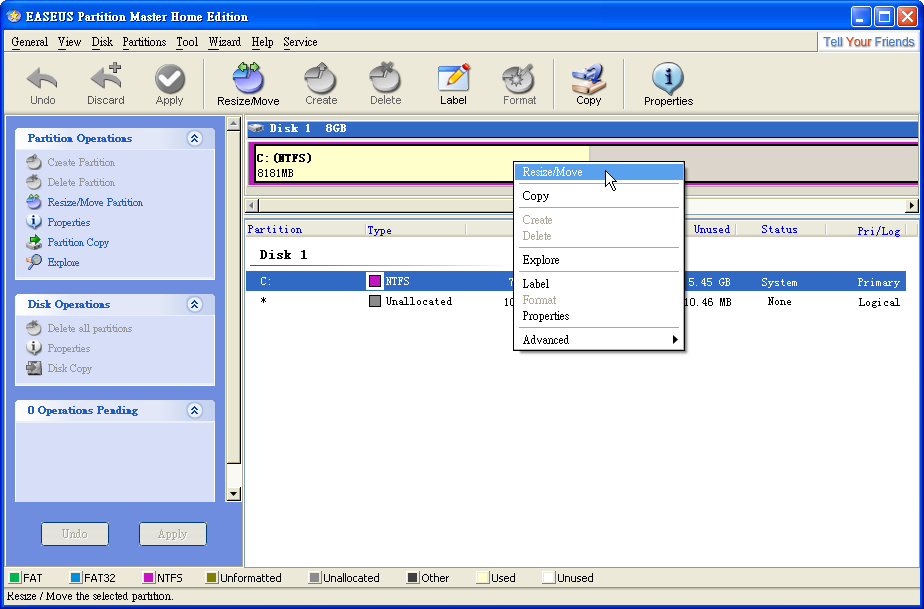This screenshot has width=924, height=609.
Task: Click the Disk 1 heading in partition list
Action: pyautogui.click(x=283, y=255)
